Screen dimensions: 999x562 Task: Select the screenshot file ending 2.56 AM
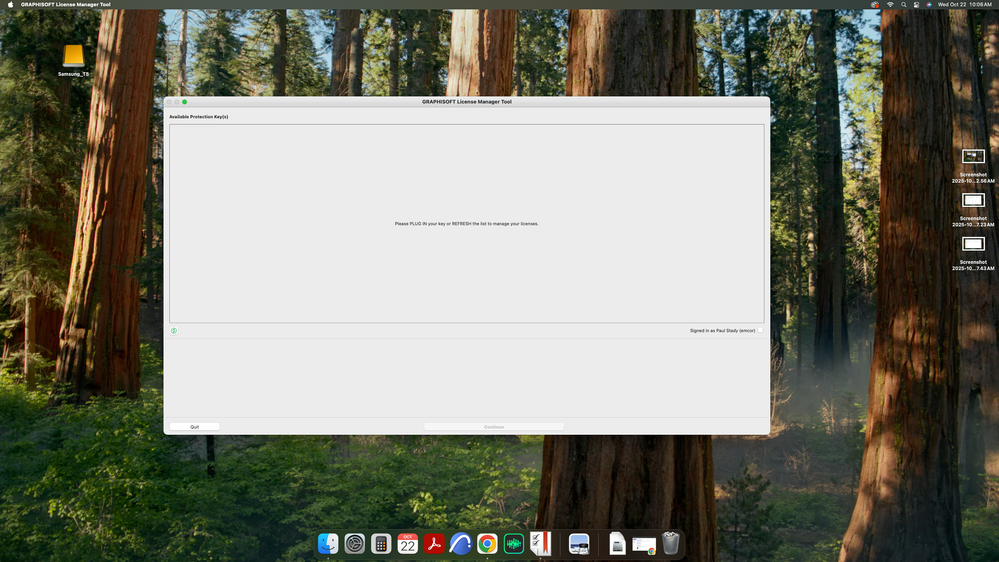click(x=973, y=166)
